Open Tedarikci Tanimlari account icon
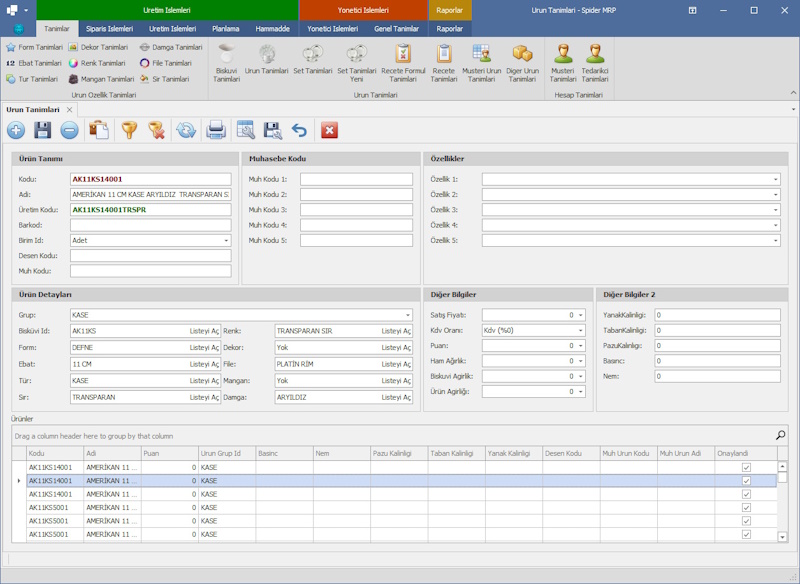This screenshot has width=800, height=584. [x=595, y=63]
